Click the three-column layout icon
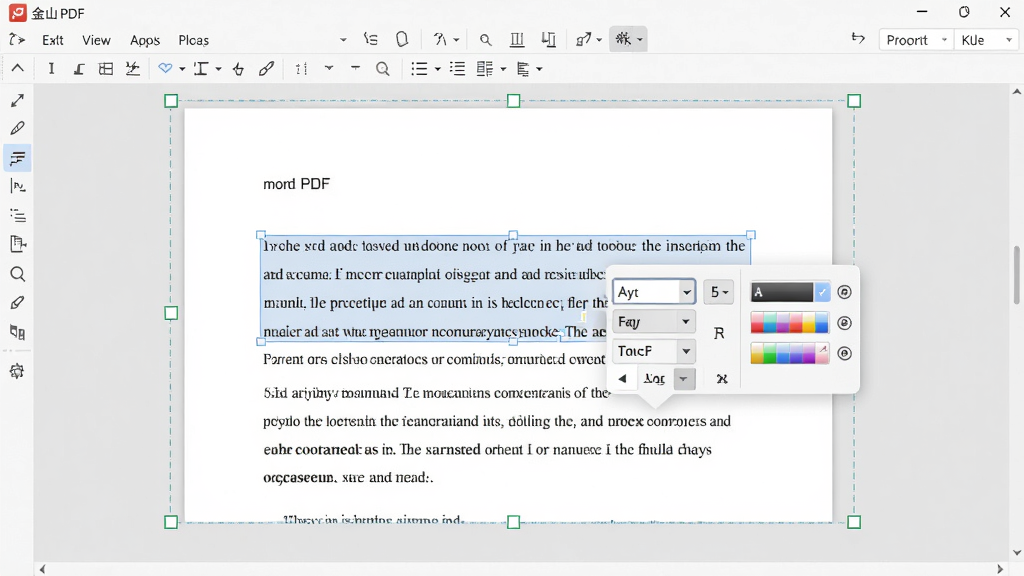Viewport: 1024px width, 576px height. [x=517, y=40]
